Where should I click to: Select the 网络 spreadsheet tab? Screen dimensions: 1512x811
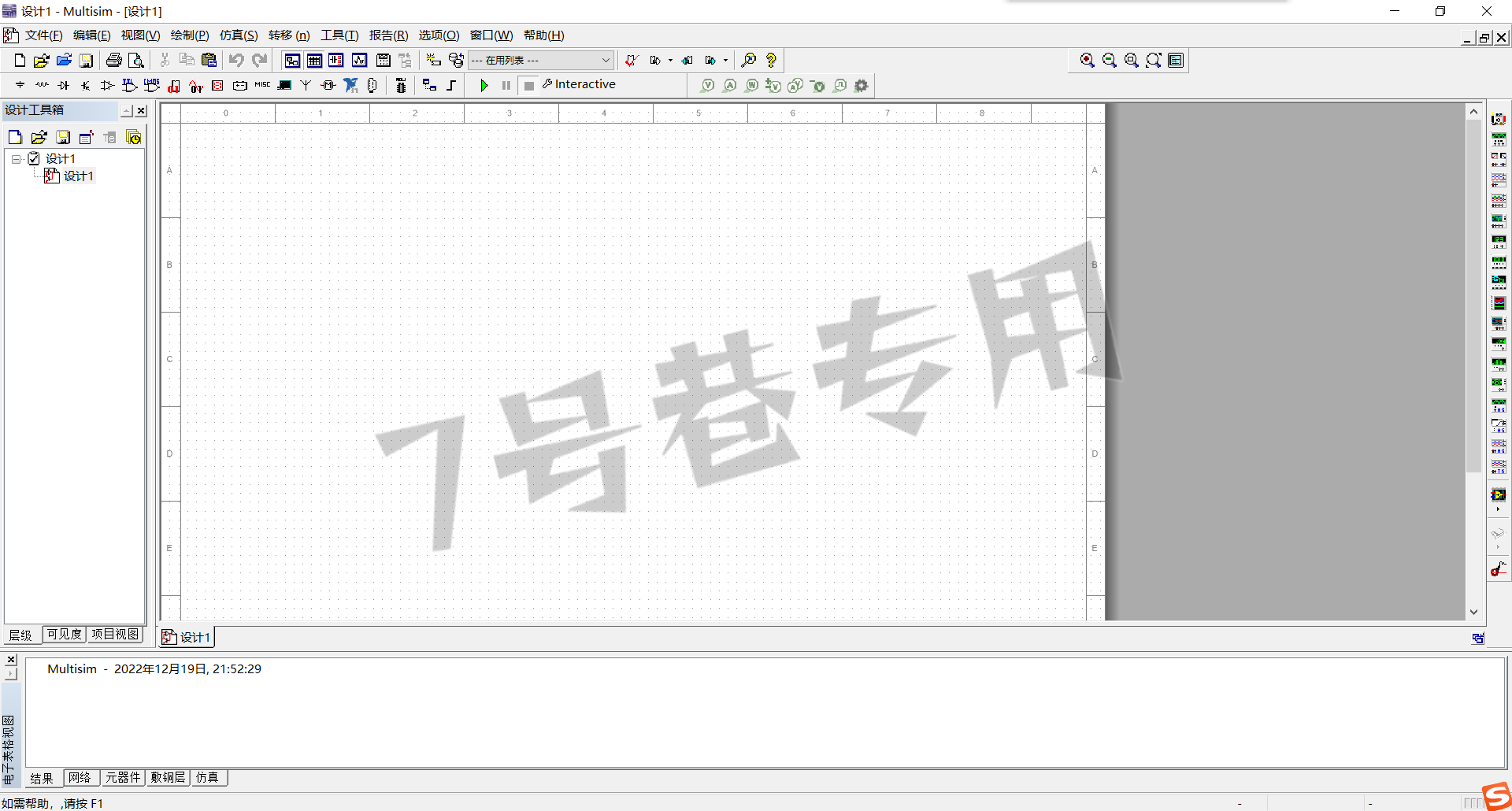(x=80, y=778)
